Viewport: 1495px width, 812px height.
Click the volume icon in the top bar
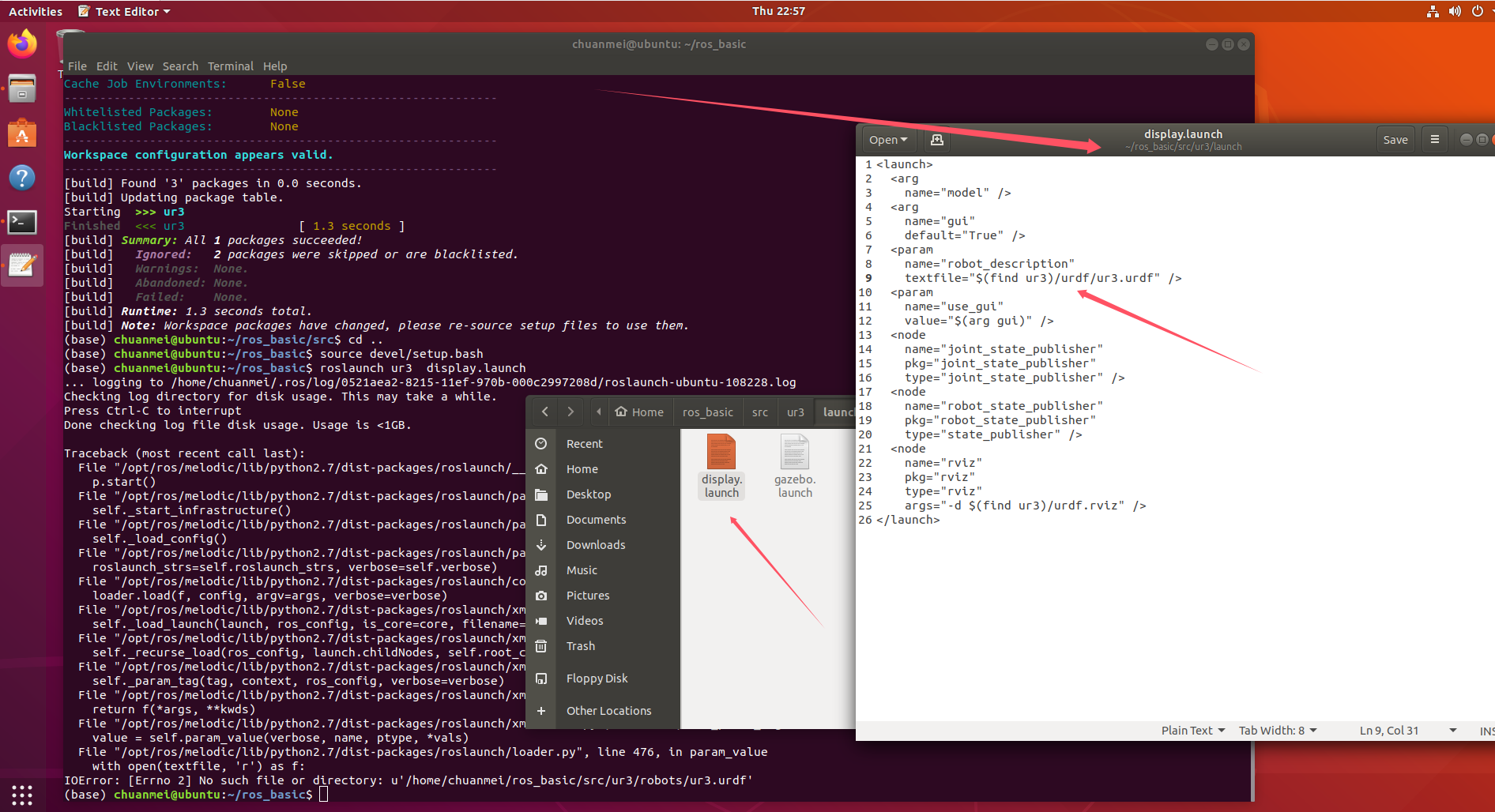[1455, 11]
